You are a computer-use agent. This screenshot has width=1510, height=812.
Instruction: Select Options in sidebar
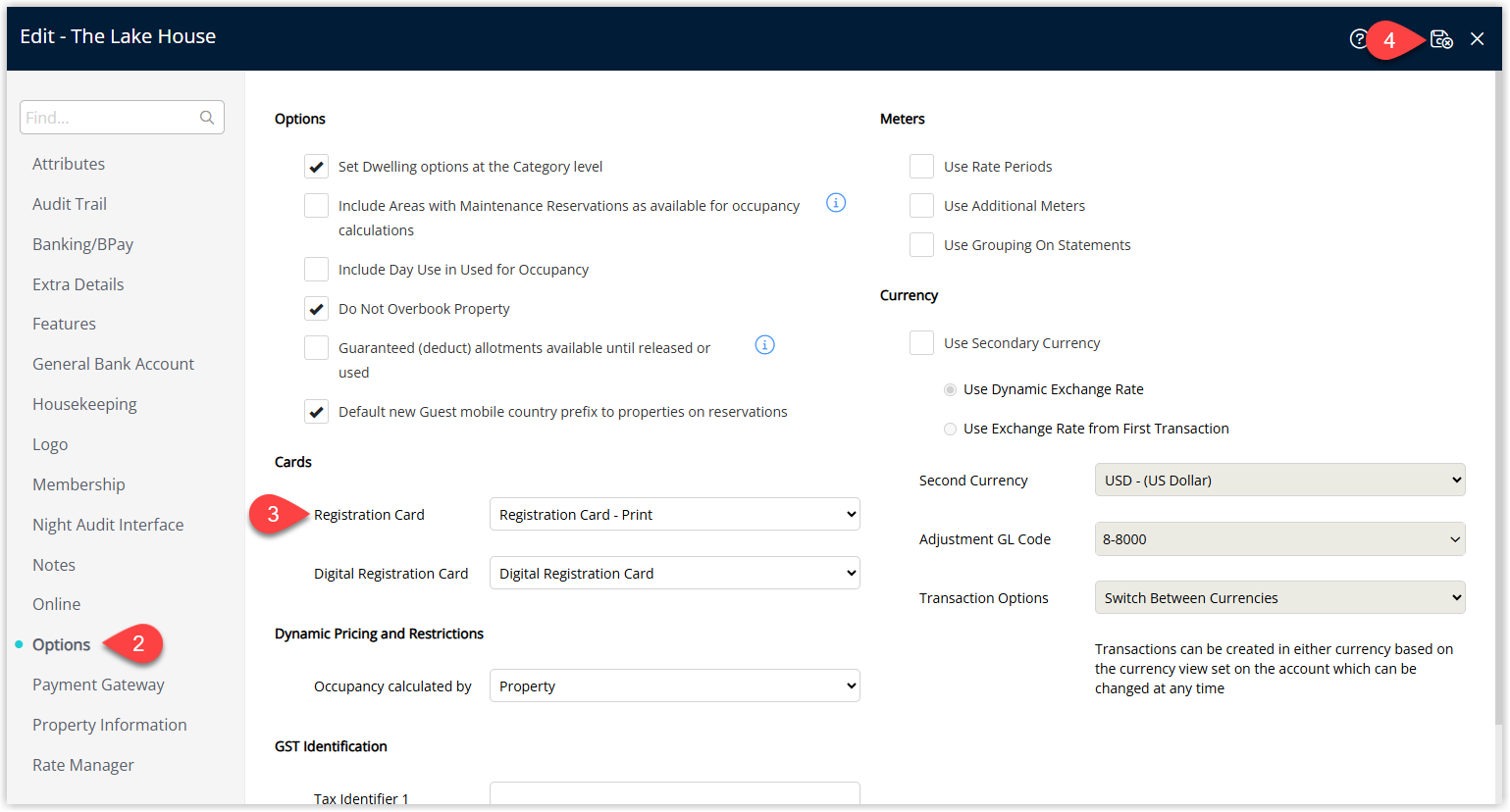click(61, 644)
